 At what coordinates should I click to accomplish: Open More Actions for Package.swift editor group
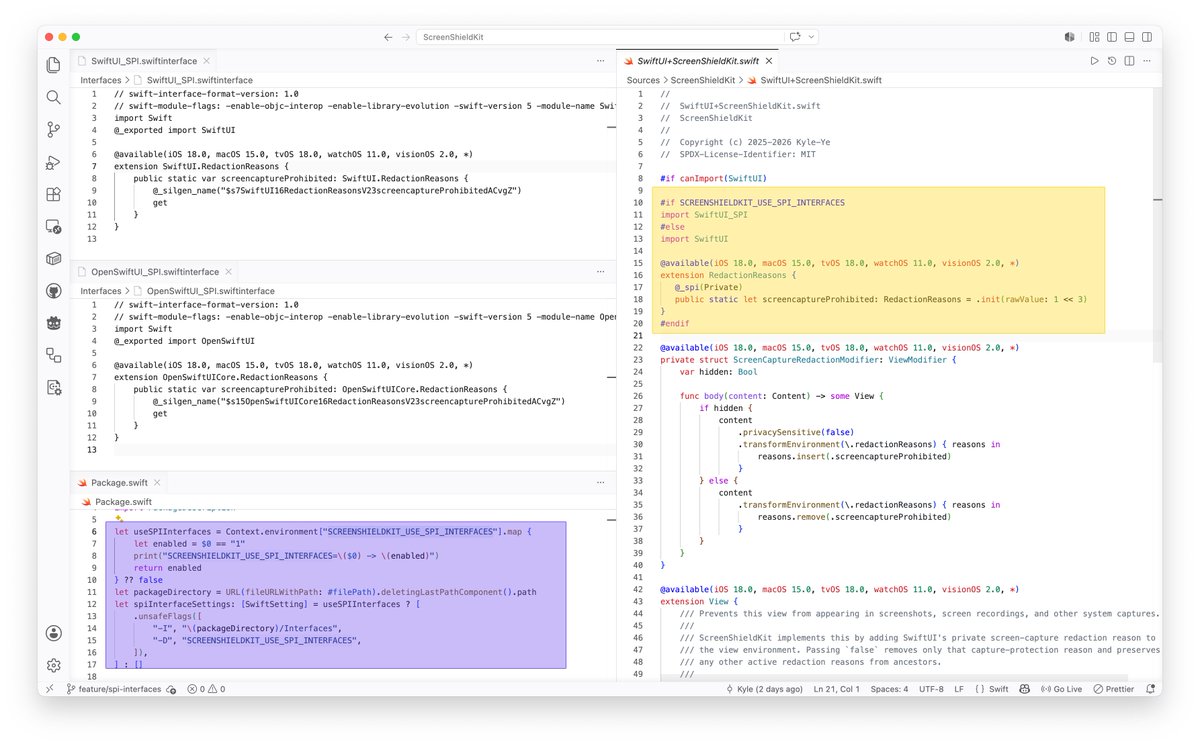(600, 483)
